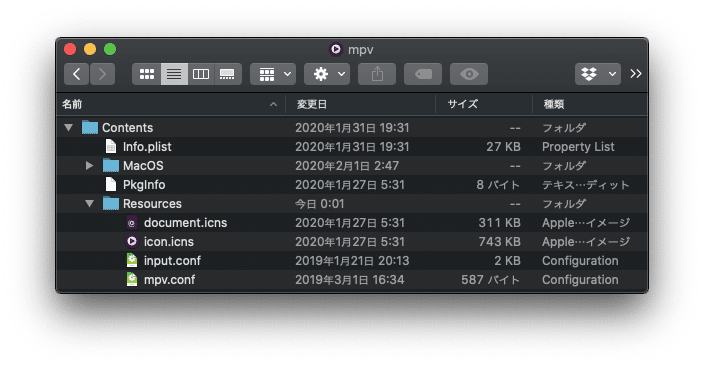Open the gear action menu
The width and height of the screenshot is (704, 367).
pyautogui.click(x=327, y=74)
